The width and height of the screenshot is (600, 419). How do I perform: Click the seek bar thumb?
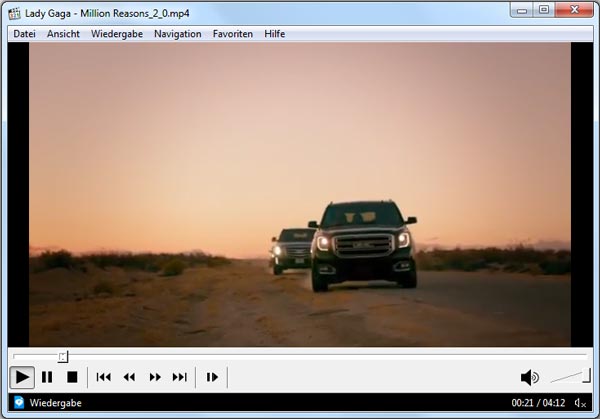63,356
